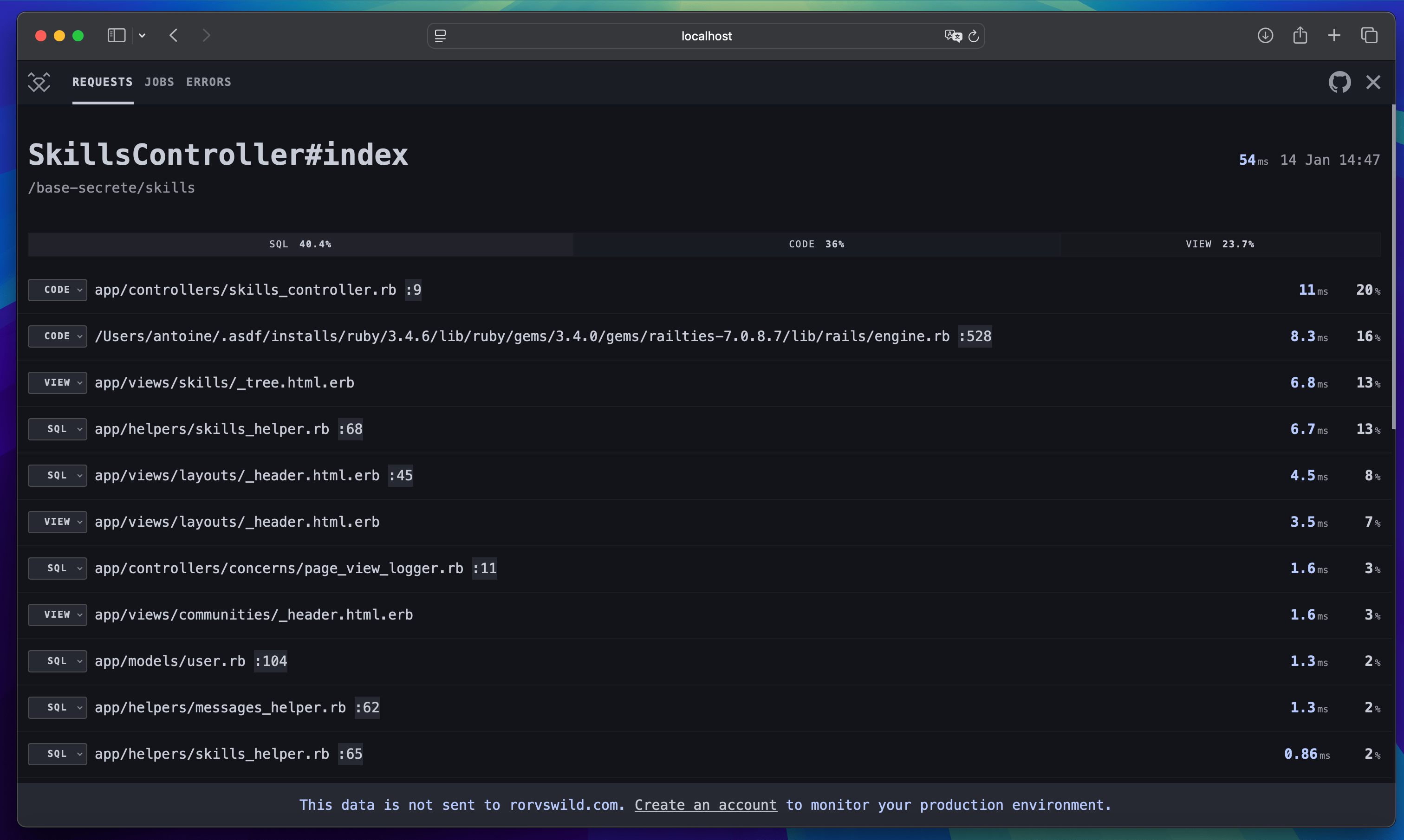Select the CODE 36% bar segment
This screenshot has height=840, width=1404.
point(817,245)
